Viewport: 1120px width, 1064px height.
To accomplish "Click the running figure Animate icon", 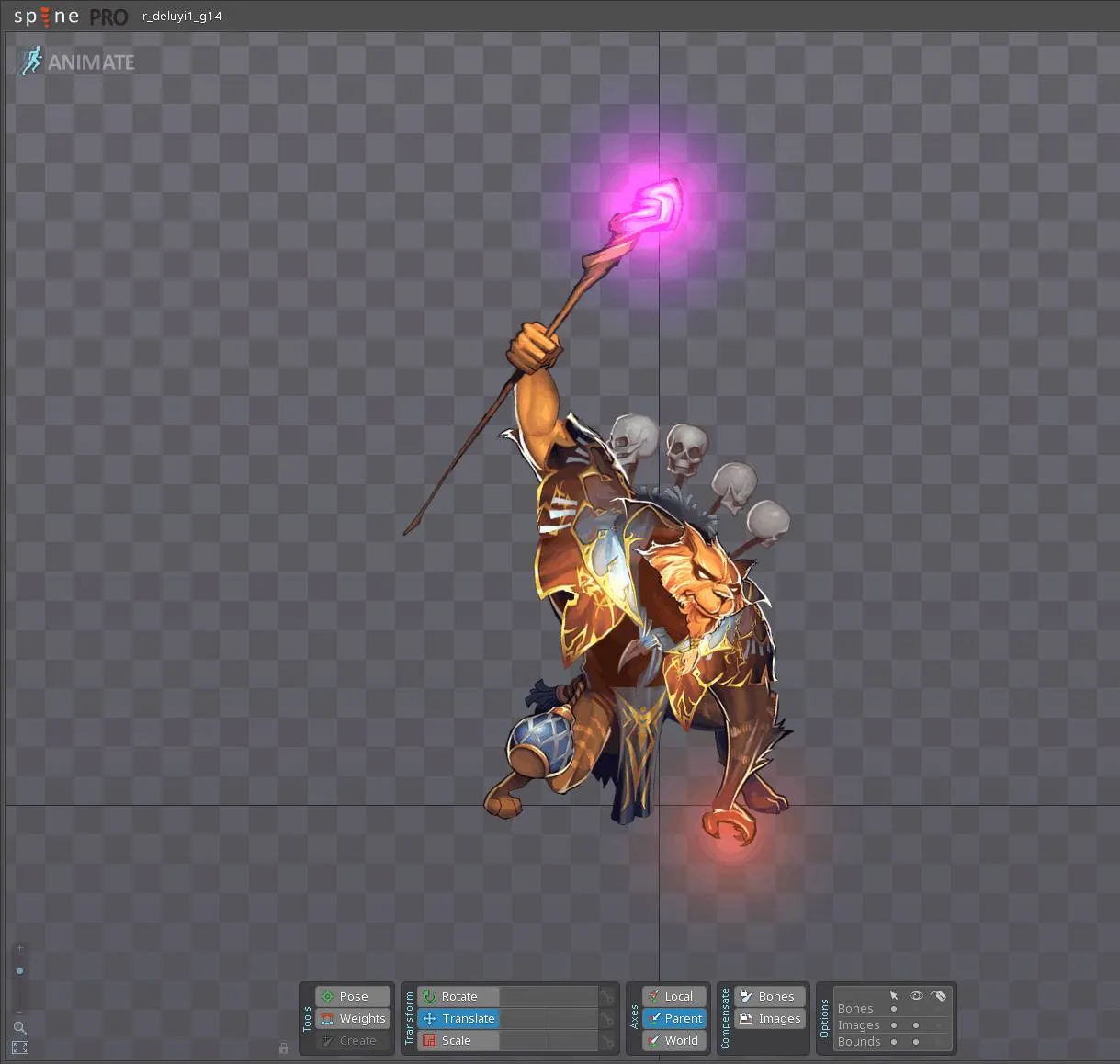I will click(x=30, y=61).
